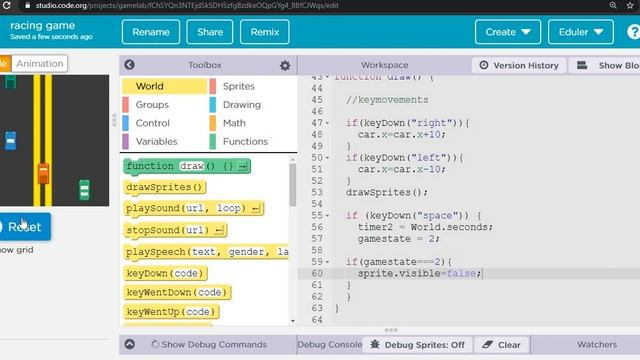
Task: Click the workspace resize handle dots
Action: click(x=391, y=330)
